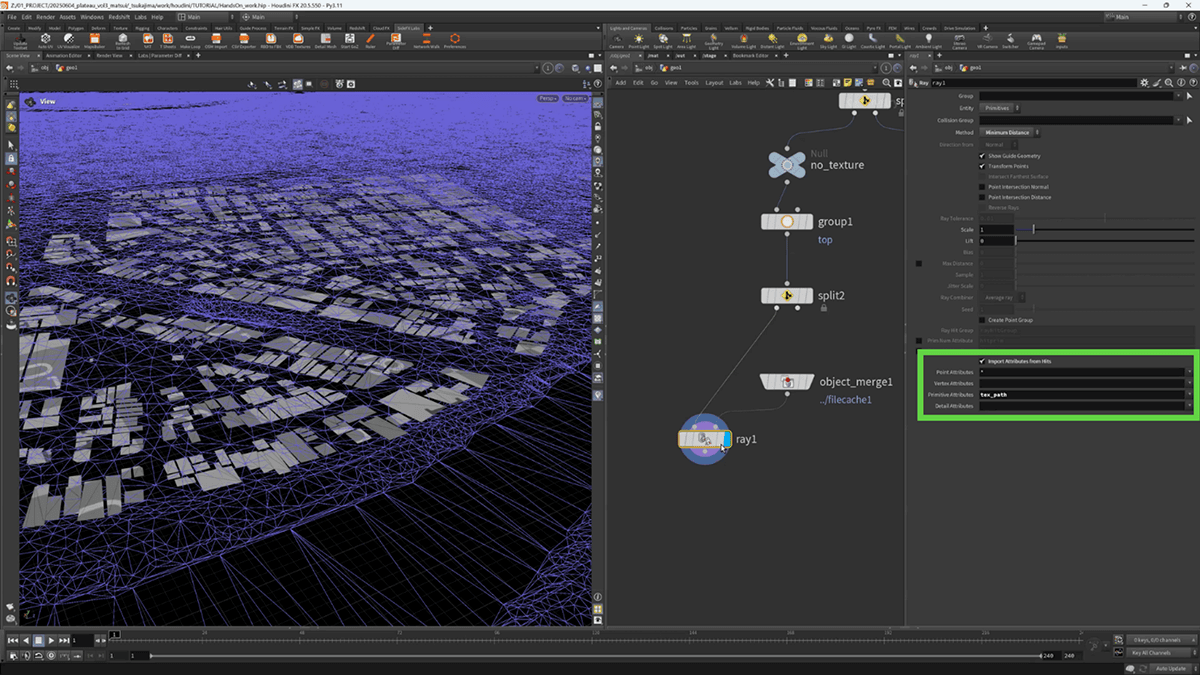Click the Auto UV shelf tool
This screenshot has height=675, width=1200.
point(45,40)
